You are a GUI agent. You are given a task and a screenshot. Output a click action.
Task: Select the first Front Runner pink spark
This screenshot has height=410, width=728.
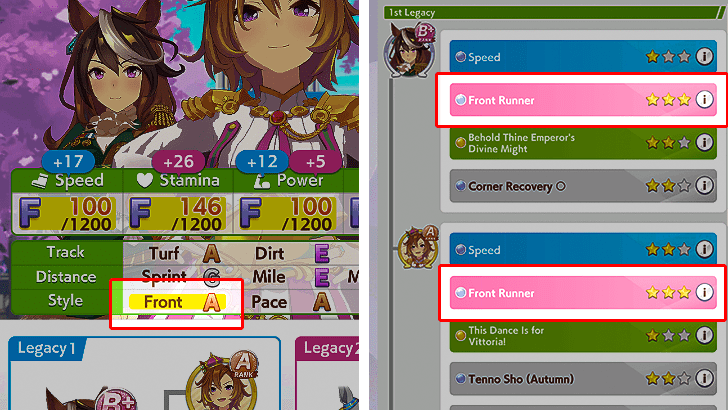coord(583,100)
